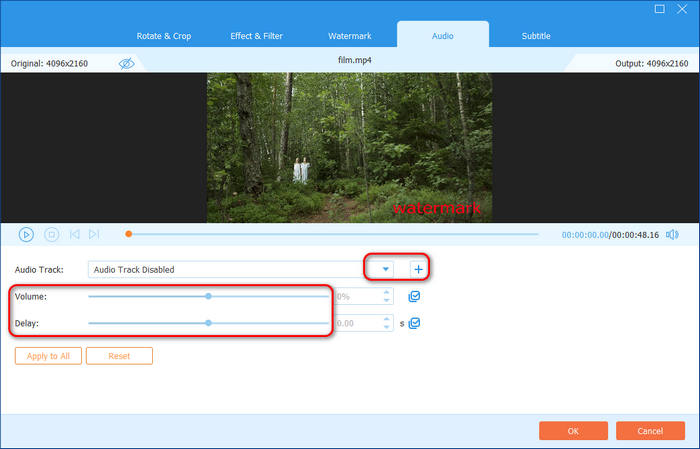The width and height of the screenshot is (700, 449).
Task: Click the Stop playback button
Action: tap(51, 234)
